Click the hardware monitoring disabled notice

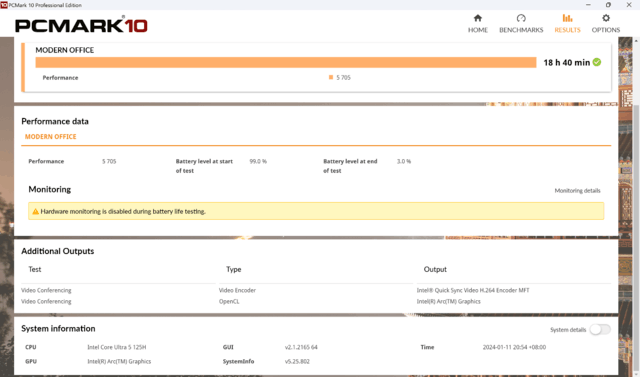click(316, 211)
